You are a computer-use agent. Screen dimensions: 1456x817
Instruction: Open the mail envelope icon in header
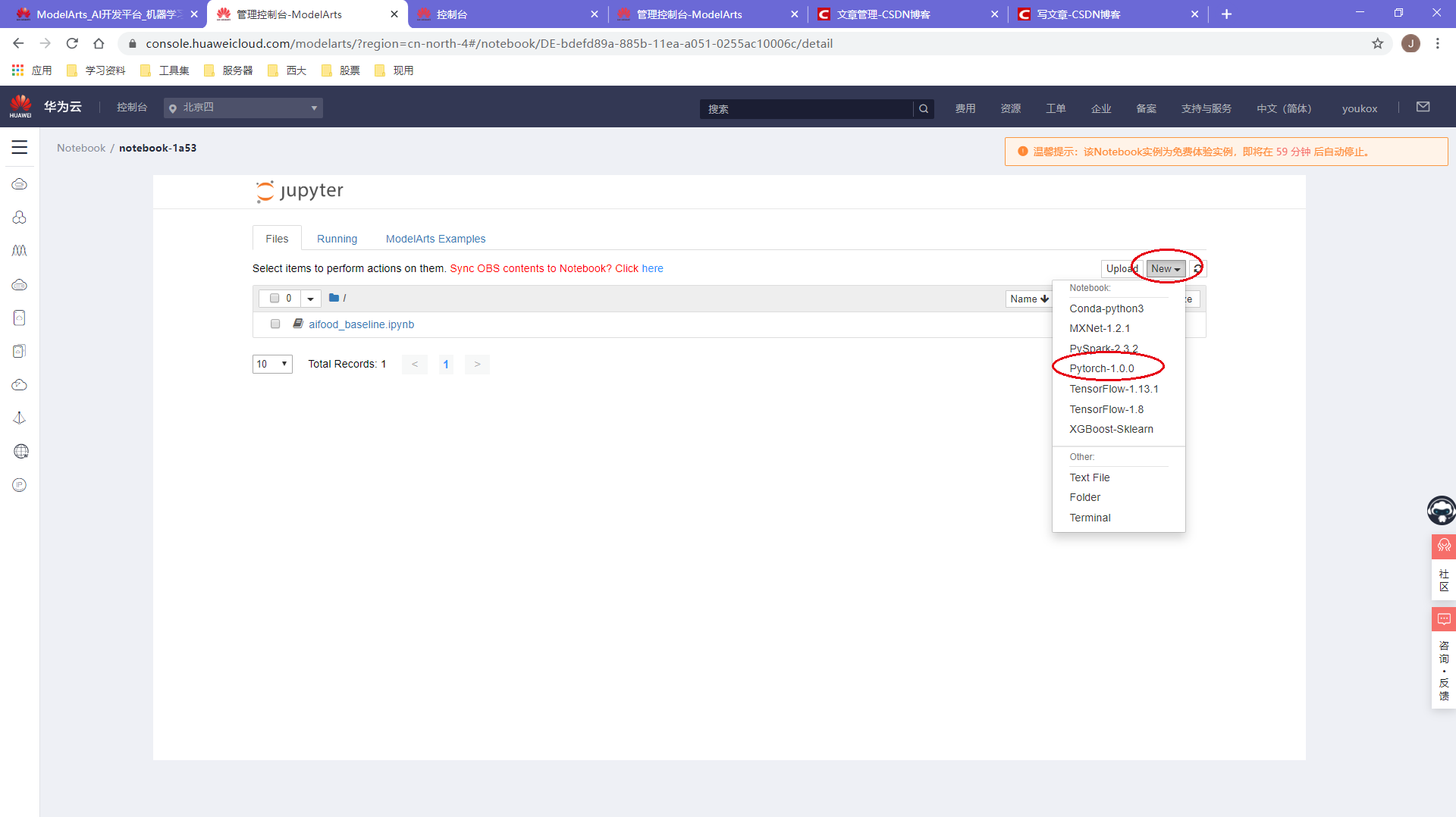pos(1423,107)
